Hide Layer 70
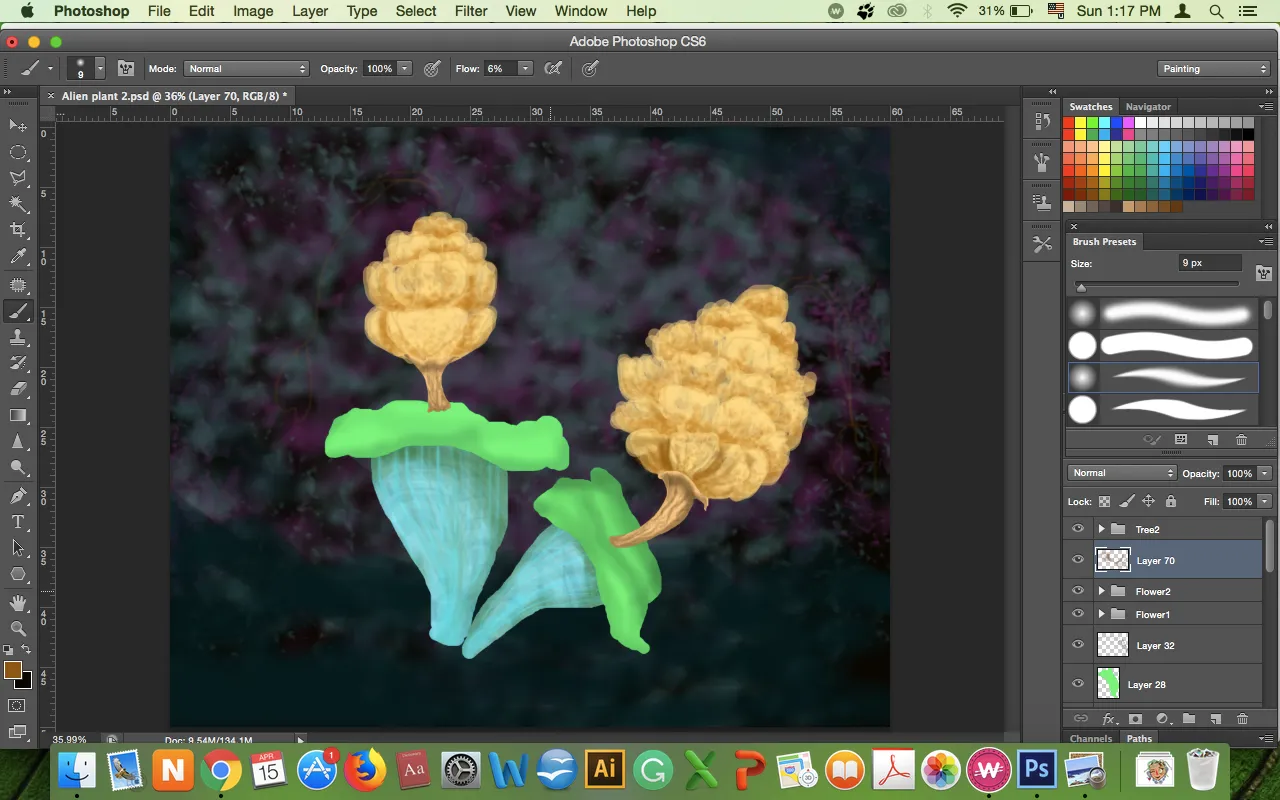The image size is (1280, 800). click(1078, 560)
